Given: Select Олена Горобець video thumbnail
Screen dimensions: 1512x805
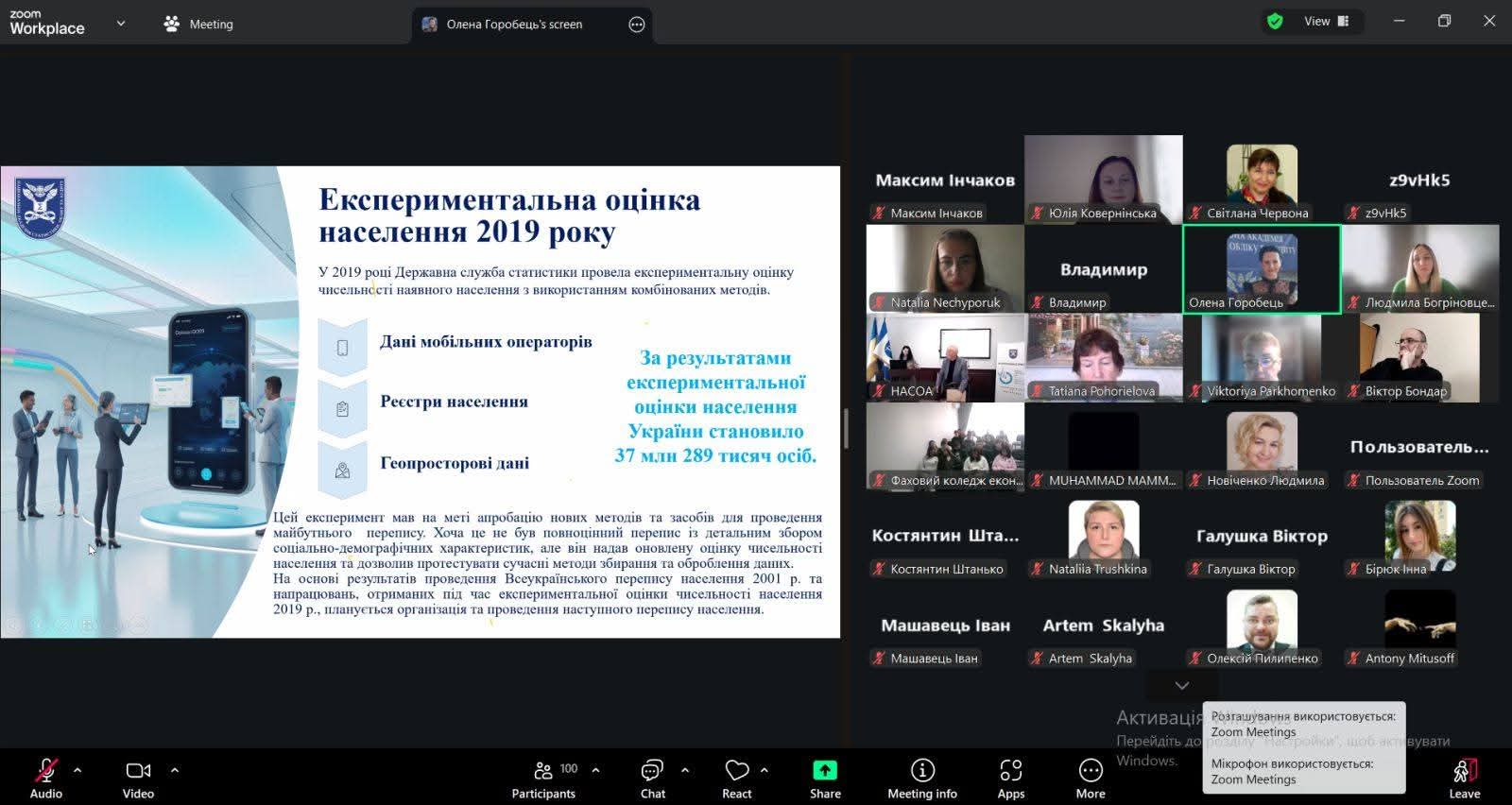Looking at the screenshot, I should (1261, 268).
